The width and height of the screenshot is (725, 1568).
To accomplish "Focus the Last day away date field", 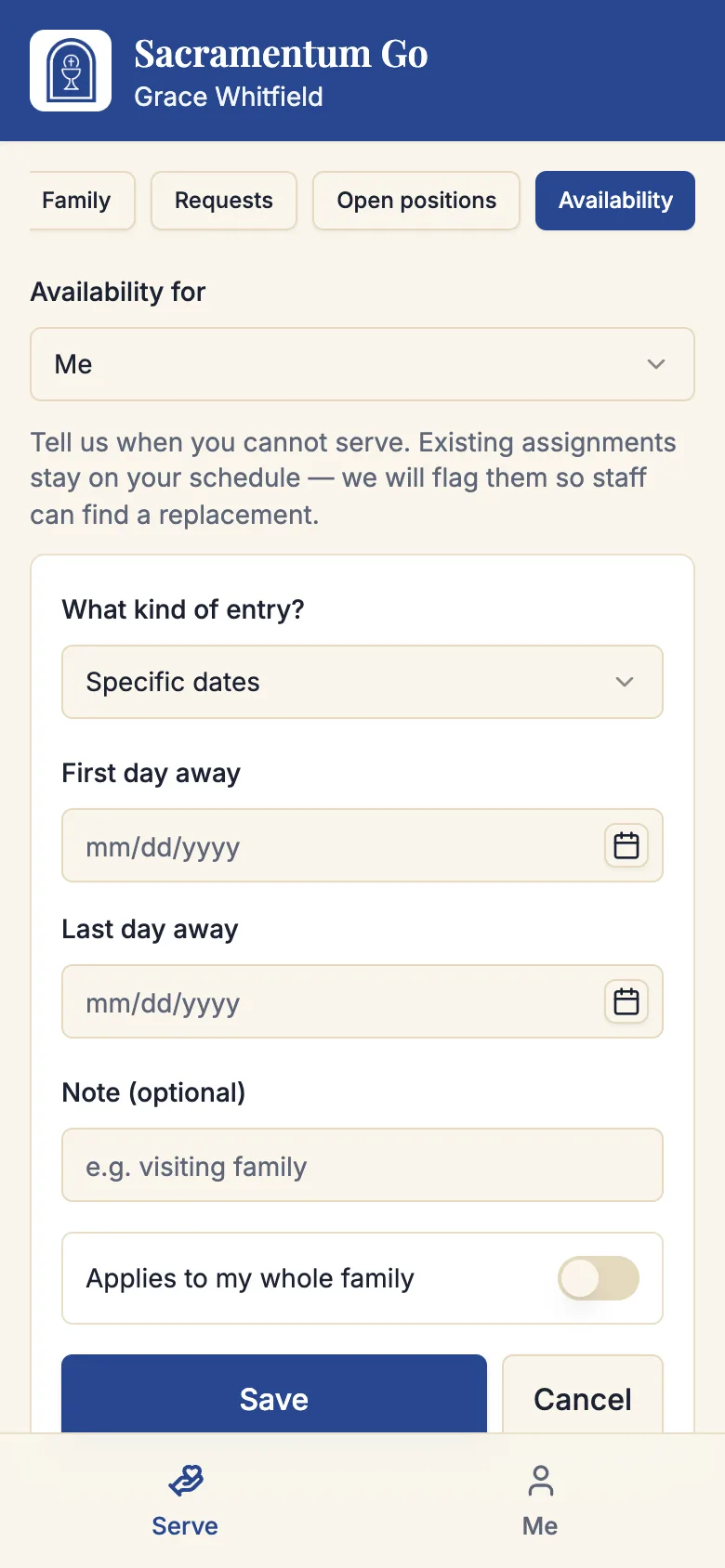I will point(362,1001).
